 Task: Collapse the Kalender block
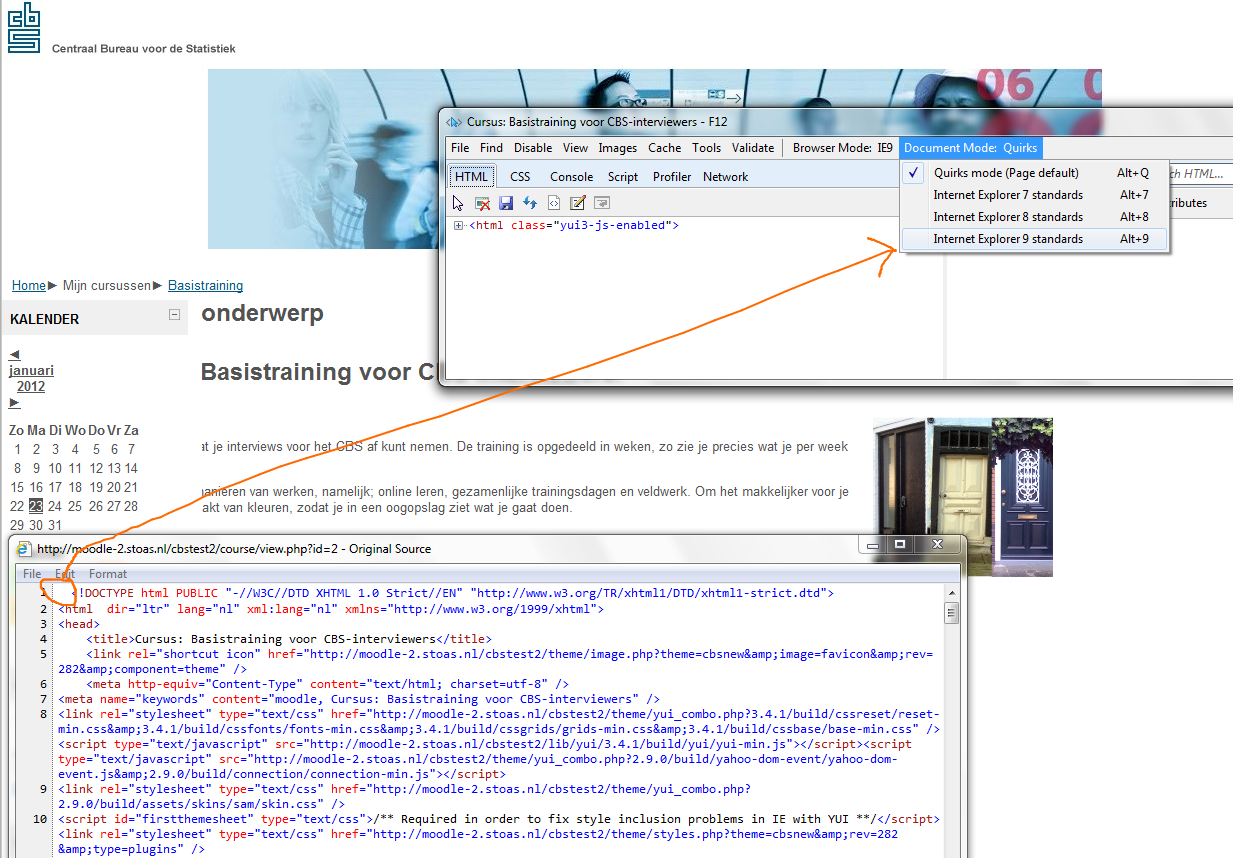coord(174,314)
